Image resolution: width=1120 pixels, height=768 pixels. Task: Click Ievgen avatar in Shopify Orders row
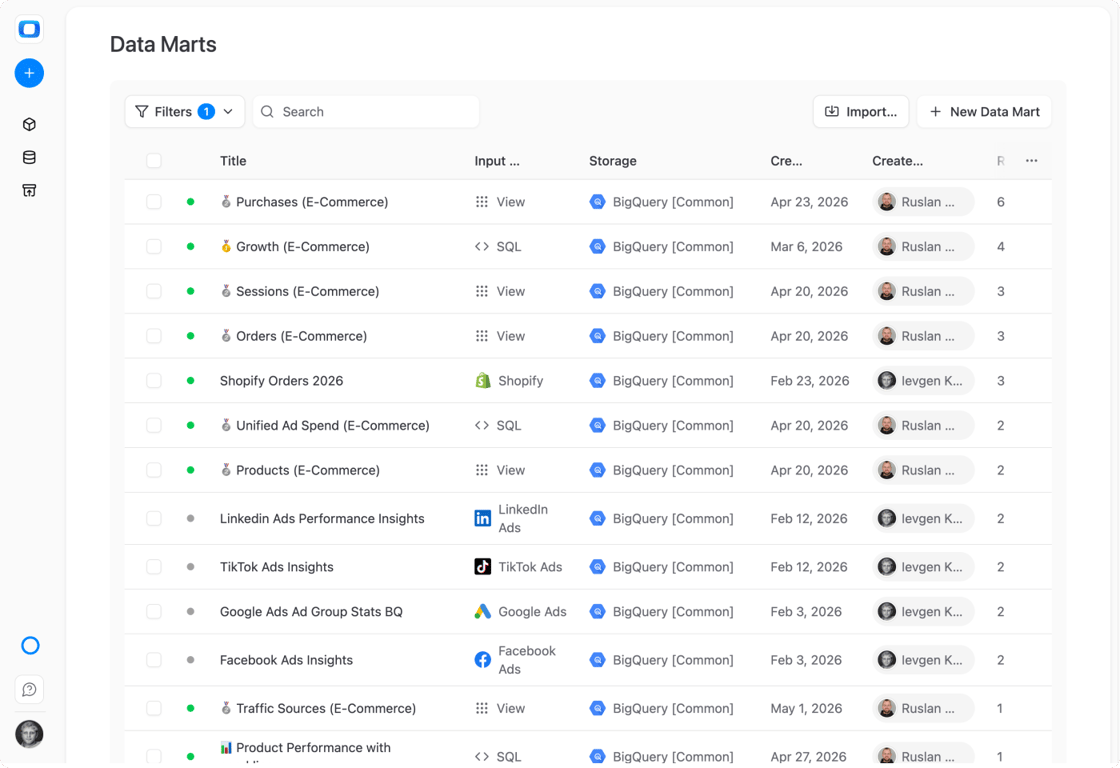pyautogui.click(x=886, y=381)
